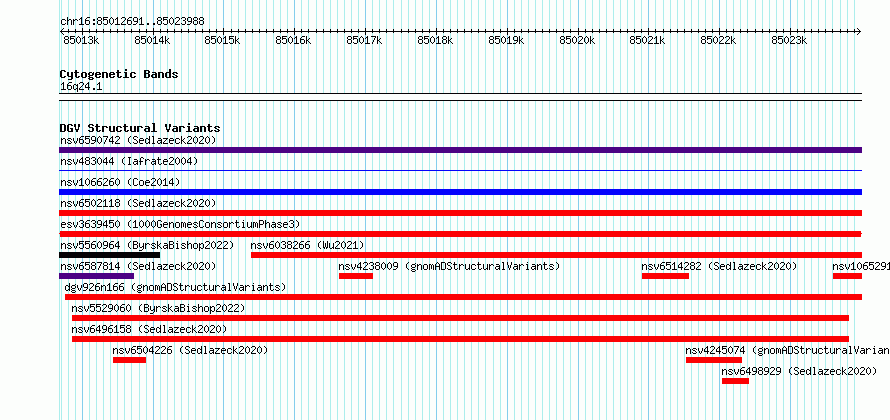Select the purple nsv6590742 variant bar
The width and height of the screenshot is (890, 420).
(x=460, y=150)
